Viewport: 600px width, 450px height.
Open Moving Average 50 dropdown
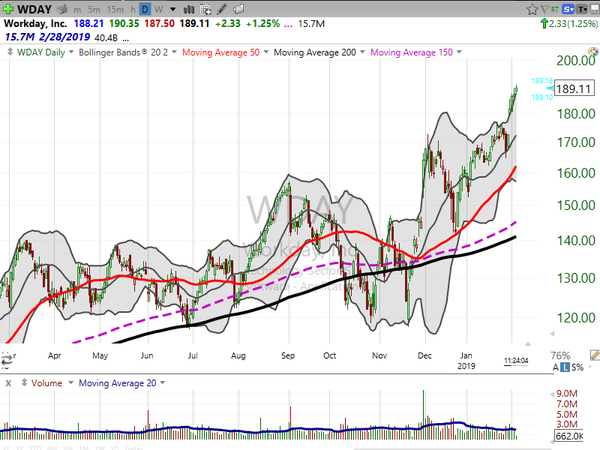pyautogui.click(x=266, y=52)
